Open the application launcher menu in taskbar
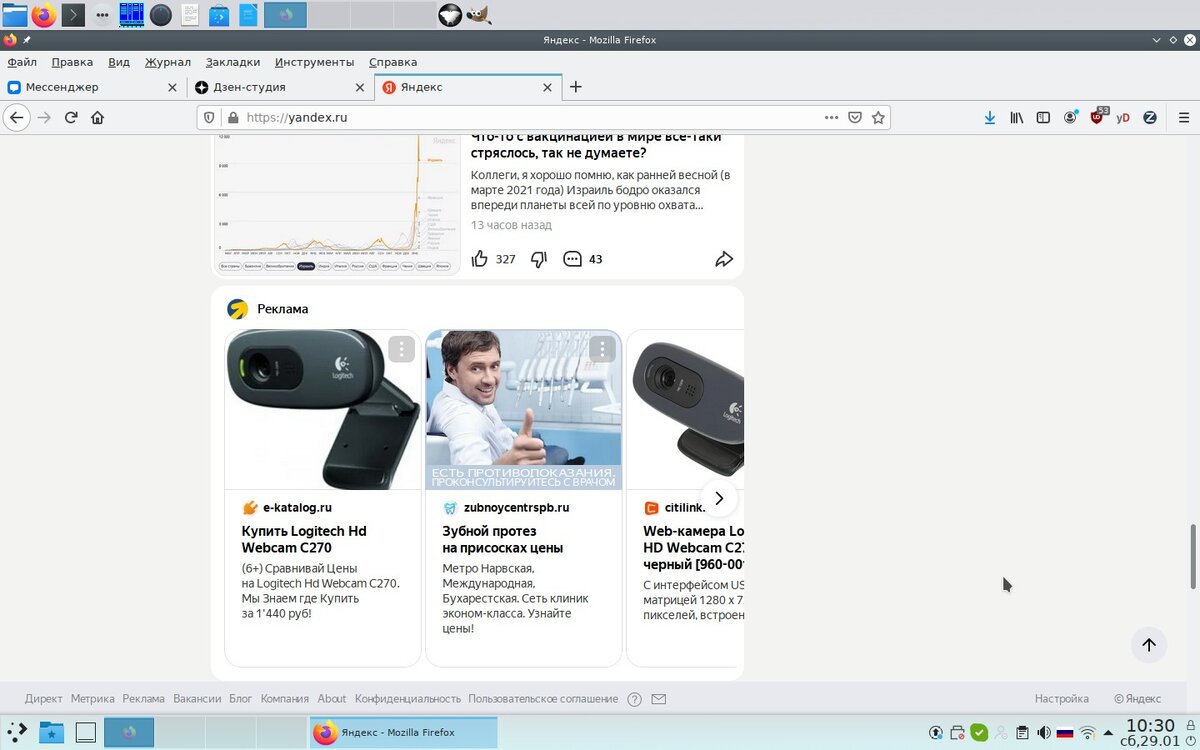 pyautogui.click(x=16, y=733)
